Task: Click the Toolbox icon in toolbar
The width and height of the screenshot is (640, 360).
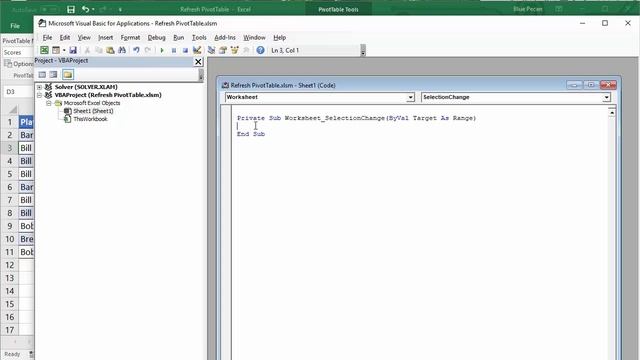Action: 246,50
